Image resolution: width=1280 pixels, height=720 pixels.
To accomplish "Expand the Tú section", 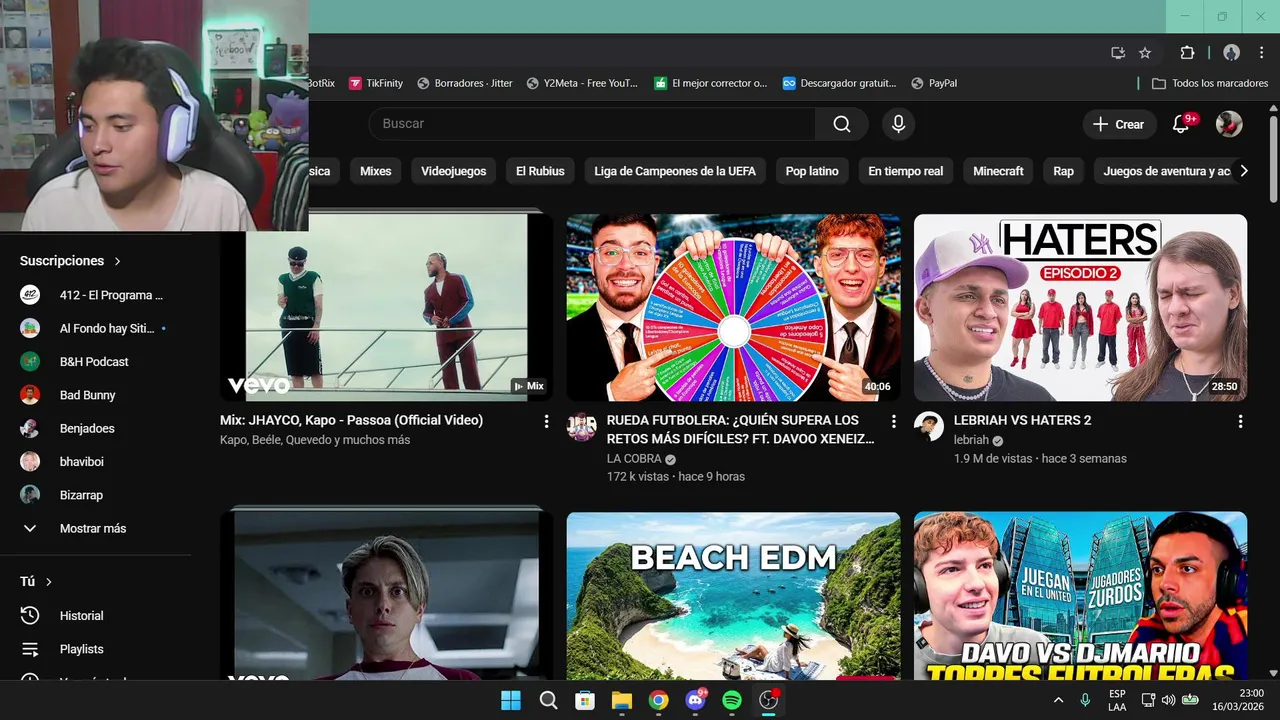I will [36, 581].
